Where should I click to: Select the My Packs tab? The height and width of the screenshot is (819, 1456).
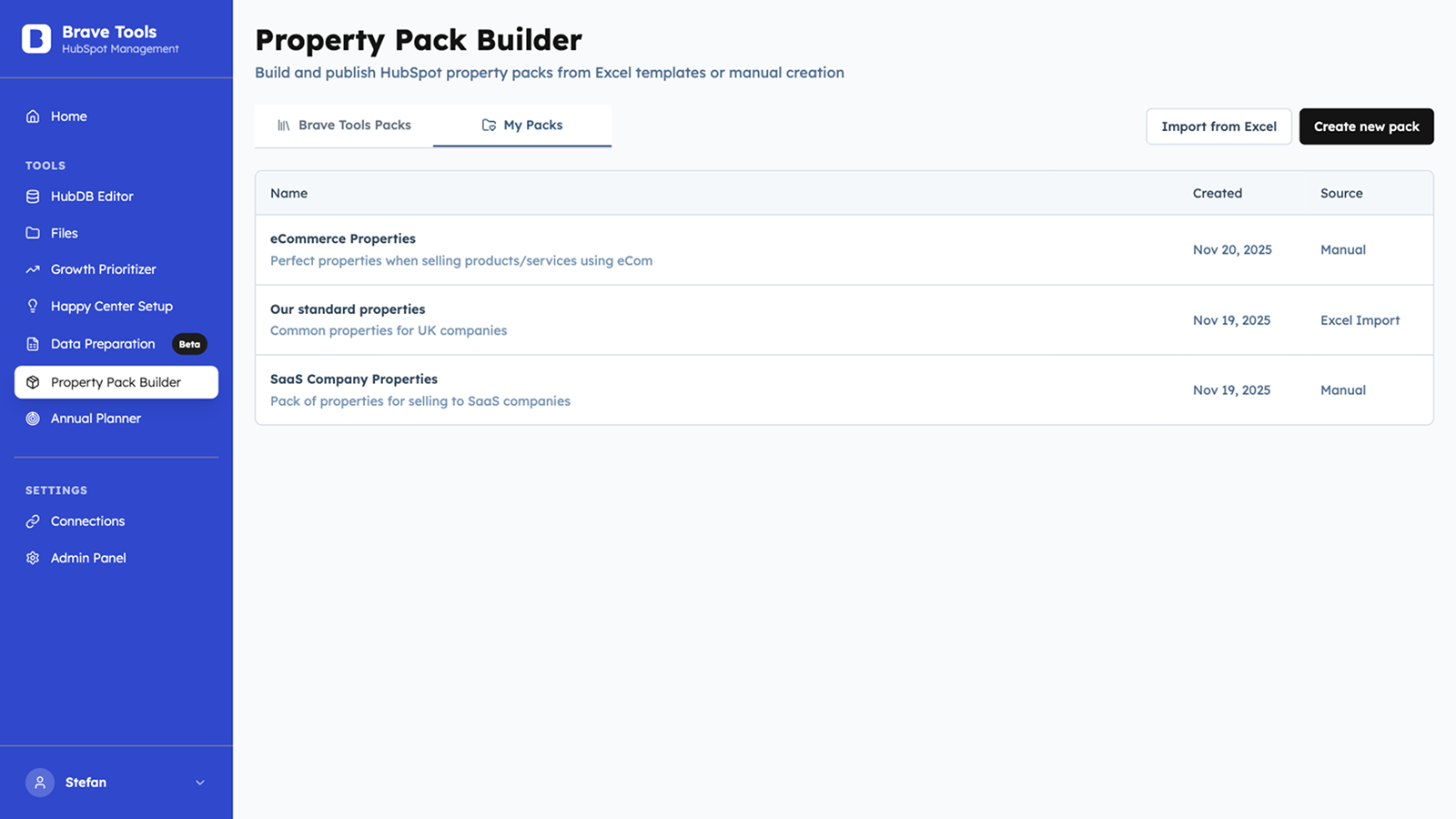pyautogui.click(x=521, y=125)
